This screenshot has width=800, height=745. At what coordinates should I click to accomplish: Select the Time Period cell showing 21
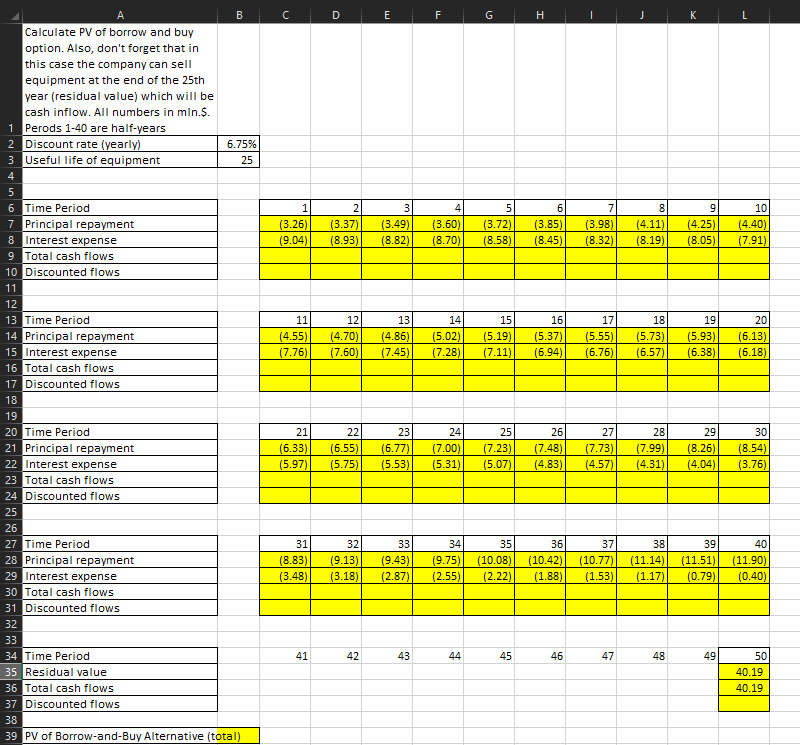(285, 432)
